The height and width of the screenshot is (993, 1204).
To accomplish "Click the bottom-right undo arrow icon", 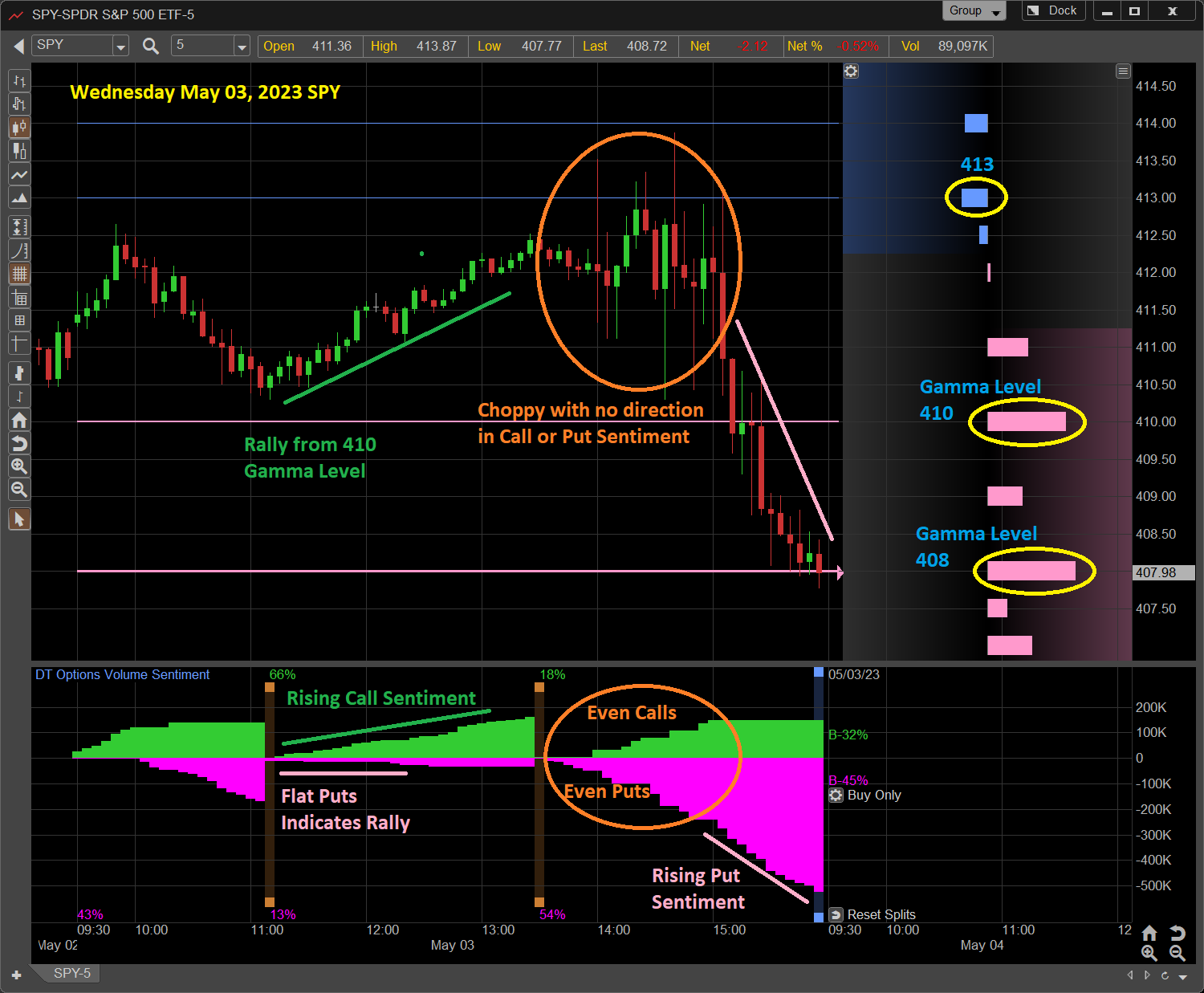I will click(1178, 933).
